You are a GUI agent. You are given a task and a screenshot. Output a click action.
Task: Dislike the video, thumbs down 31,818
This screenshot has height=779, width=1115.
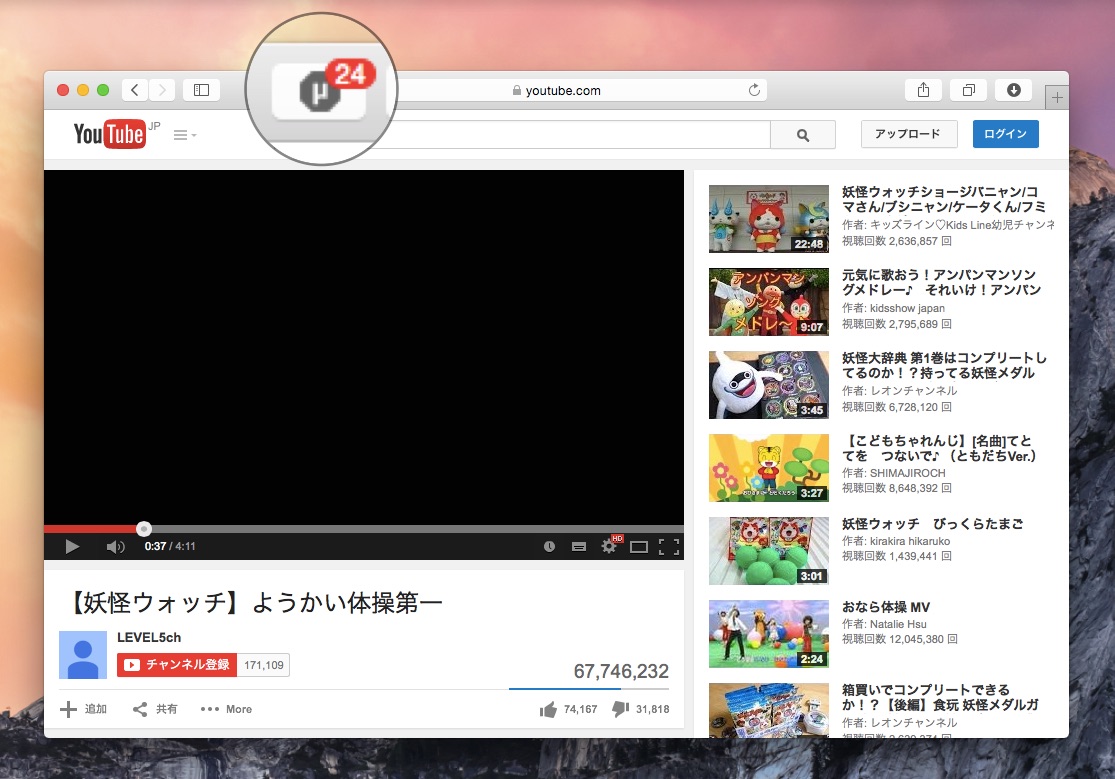(x=641, y=709)
